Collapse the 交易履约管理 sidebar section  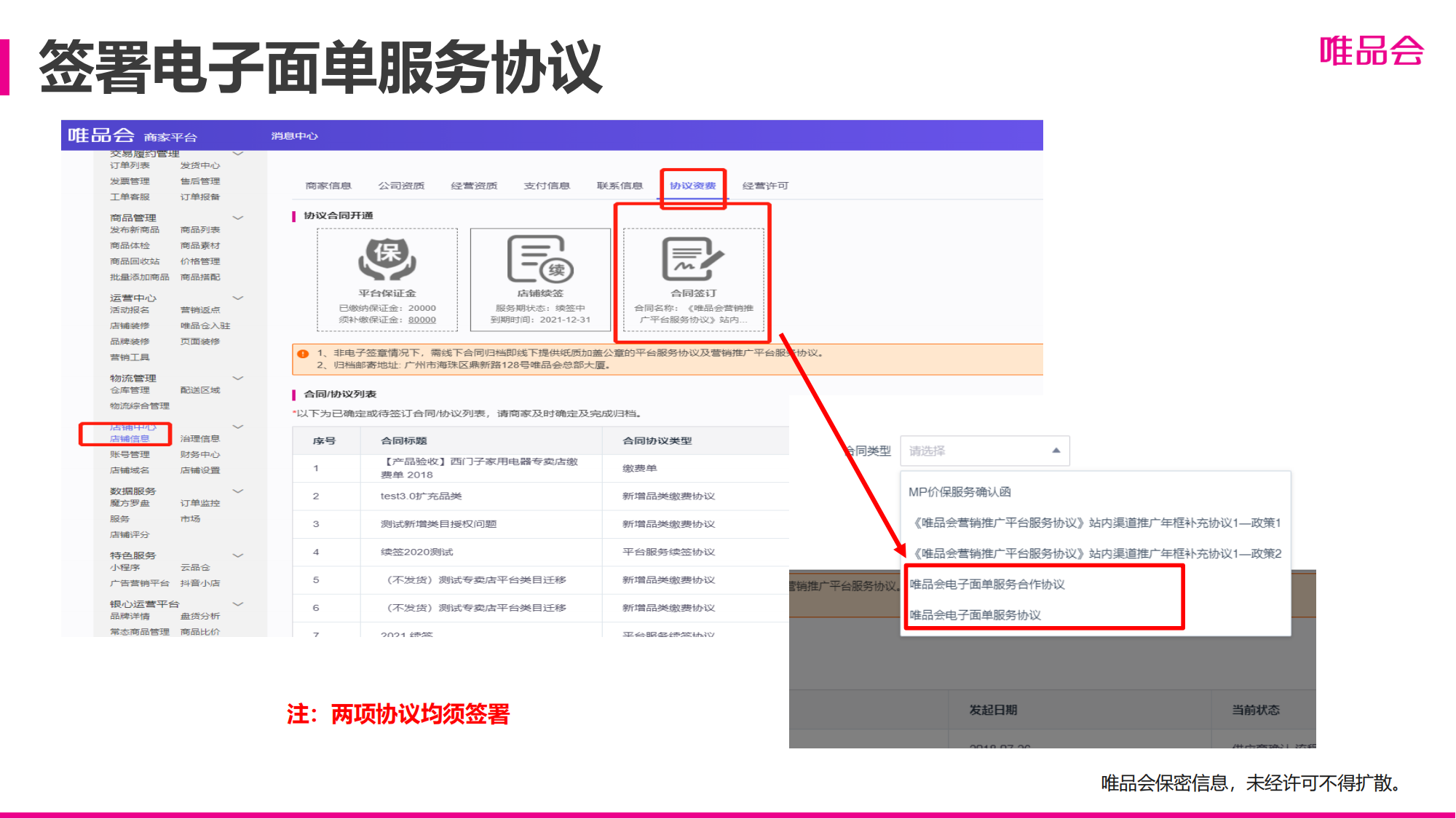point(237,154)
